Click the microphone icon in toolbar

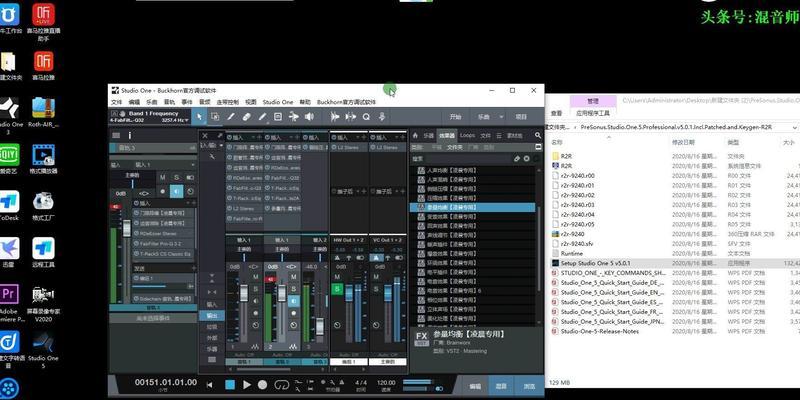(381, 117)
